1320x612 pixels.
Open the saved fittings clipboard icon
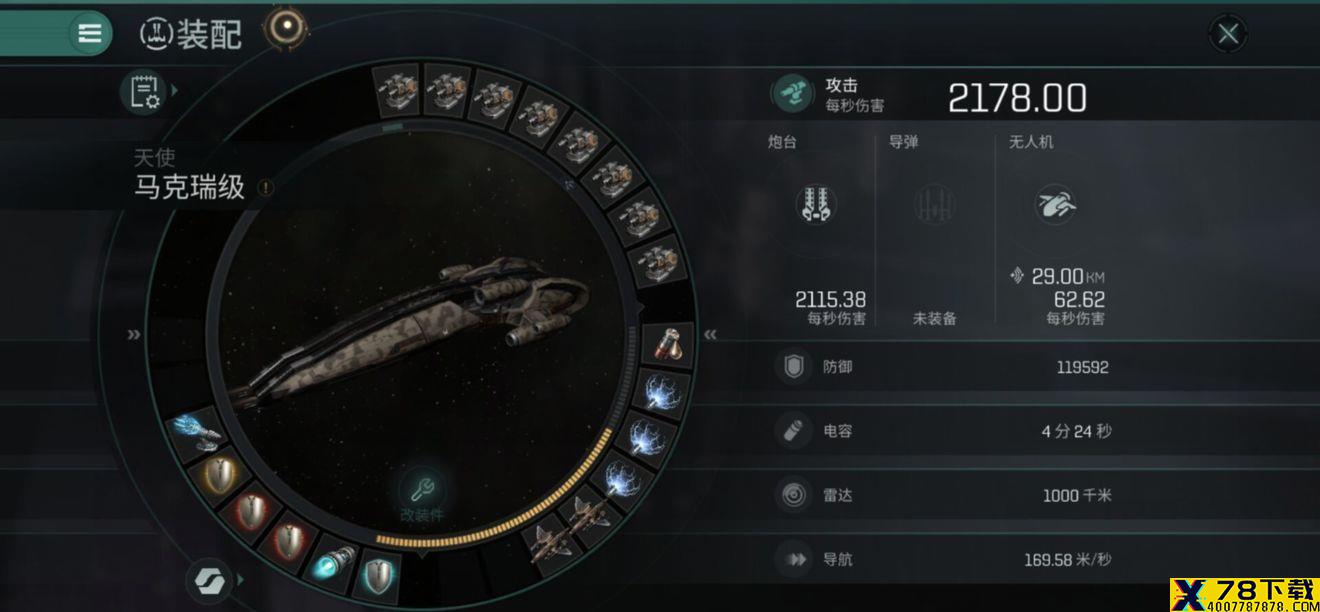click(x=141, y=91)
